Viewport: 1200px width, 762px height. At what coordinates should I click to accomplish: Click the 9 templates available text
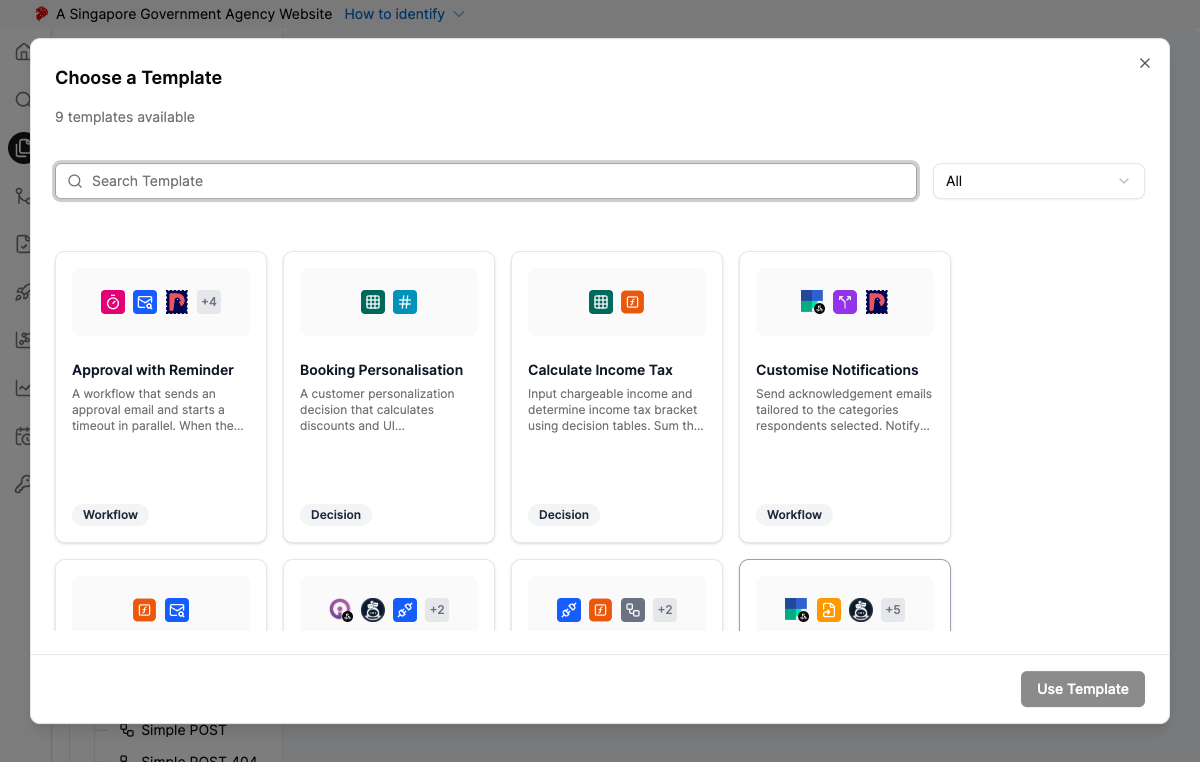(x=125, y=117)
